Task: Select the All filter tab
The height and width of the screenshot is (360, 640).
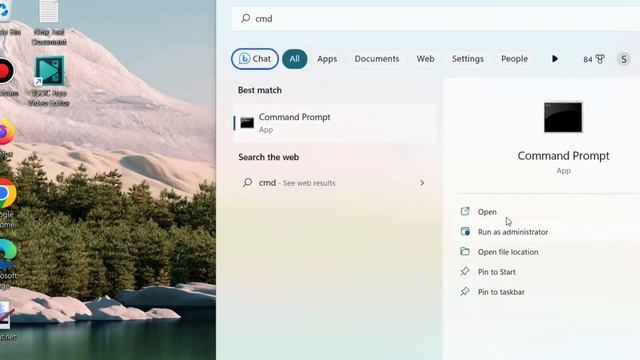Action: [x=294, y=59]
